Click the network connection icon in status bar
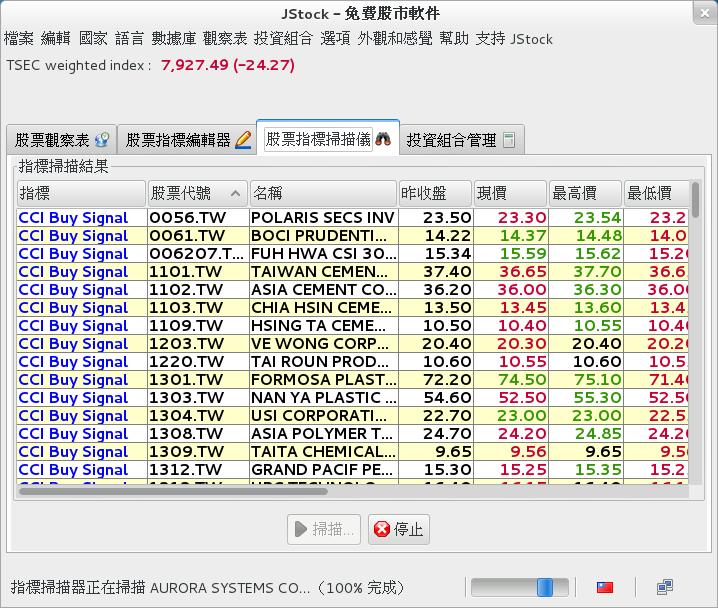Image resolution: width=718 pixels, height=608 pixels. [664, 587]
